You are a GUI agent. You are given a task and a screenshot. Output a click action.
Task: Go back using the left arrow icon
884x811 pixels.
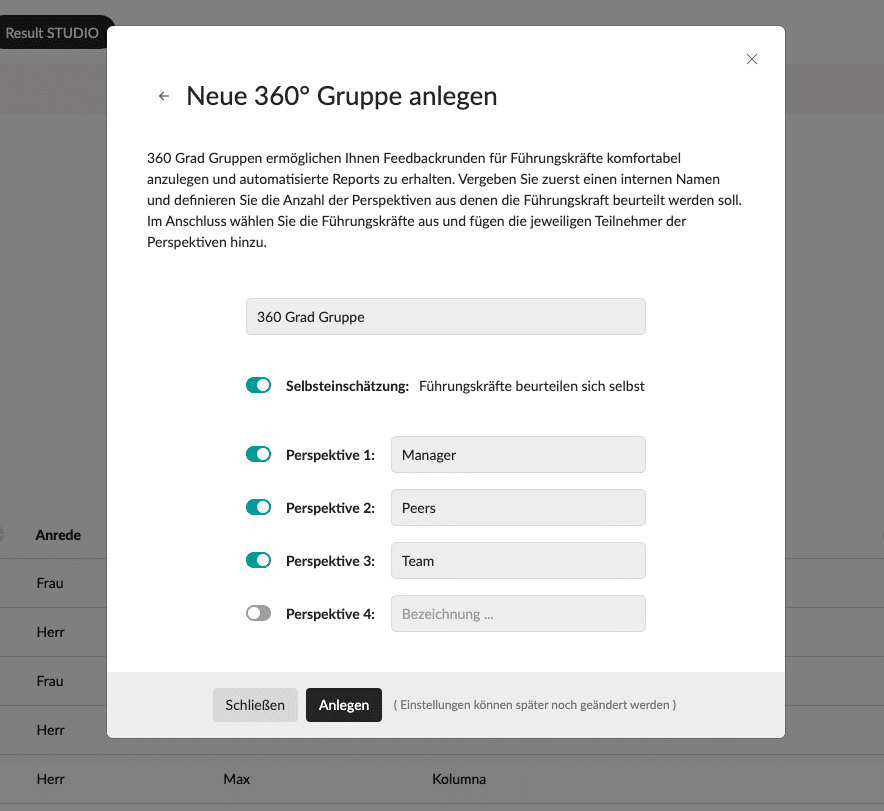pos(163,96)
